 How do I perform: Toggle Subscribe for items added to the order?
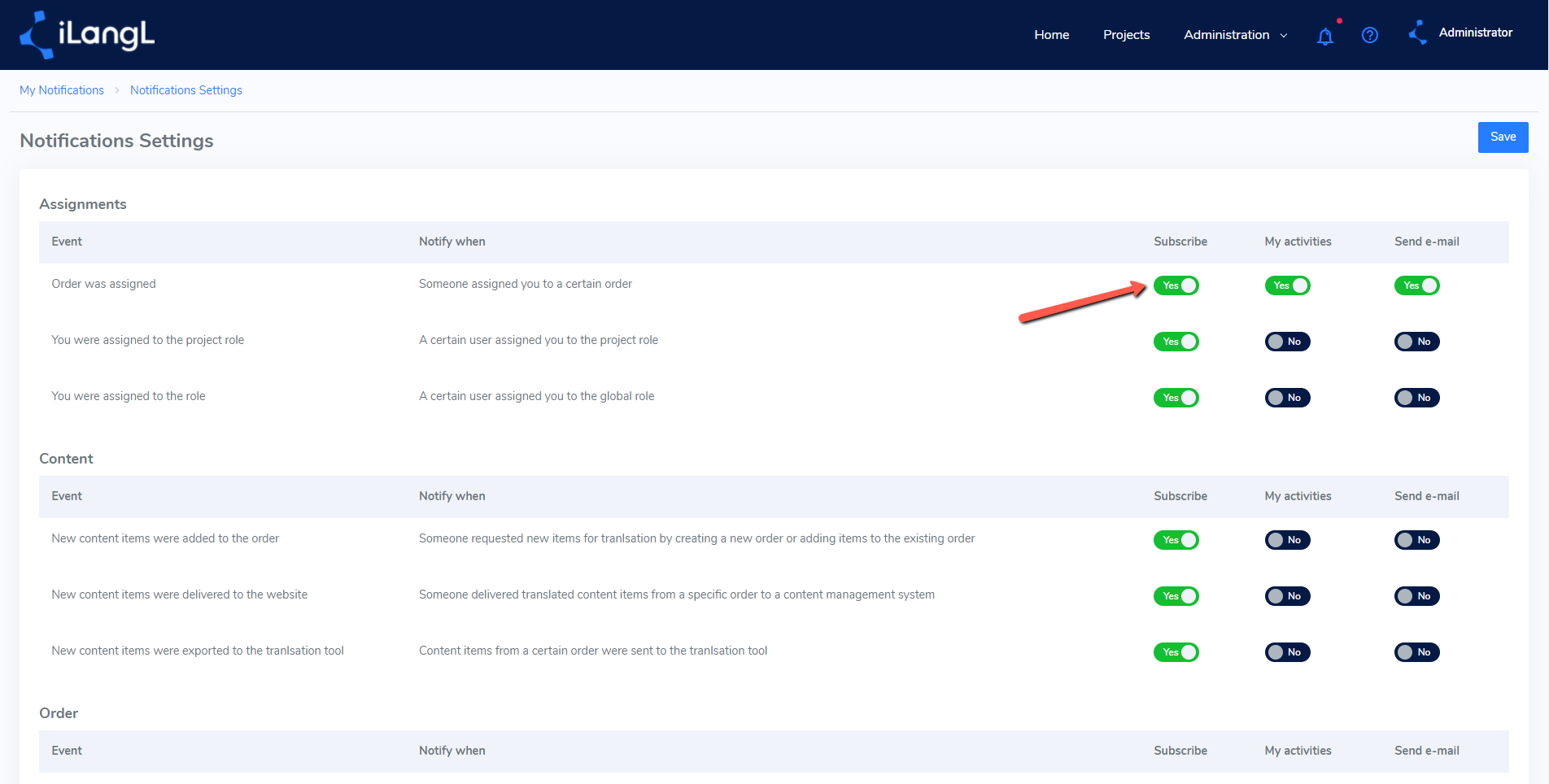point(1176,540)
